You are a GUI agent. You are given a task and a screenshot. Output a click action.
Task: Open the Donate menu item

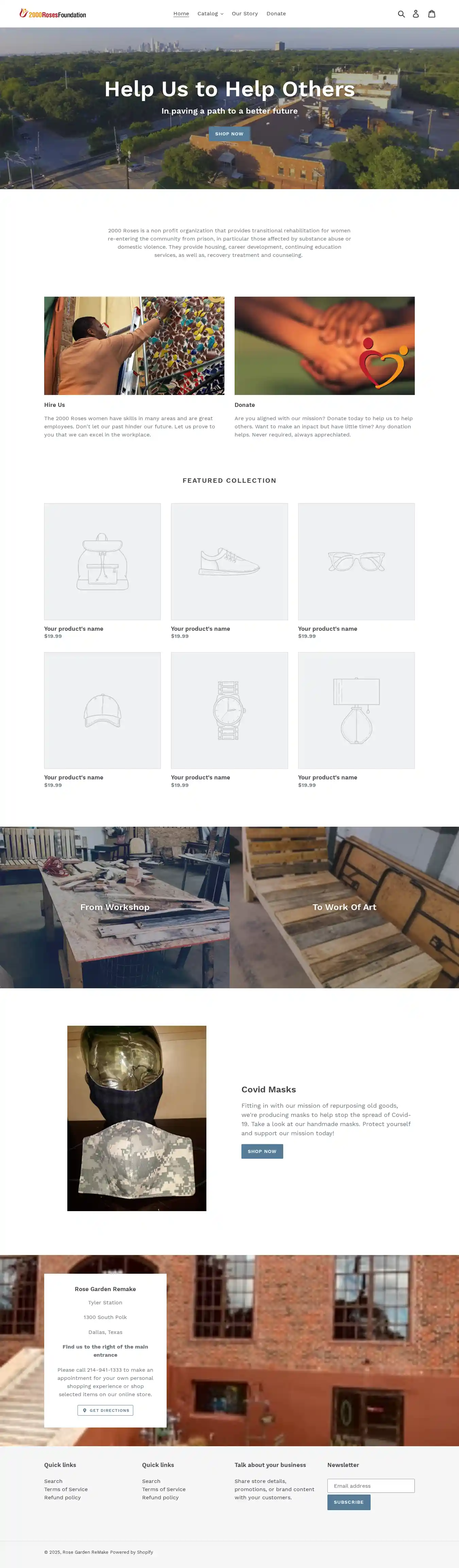pyautogui.click(x=276, y=13)
